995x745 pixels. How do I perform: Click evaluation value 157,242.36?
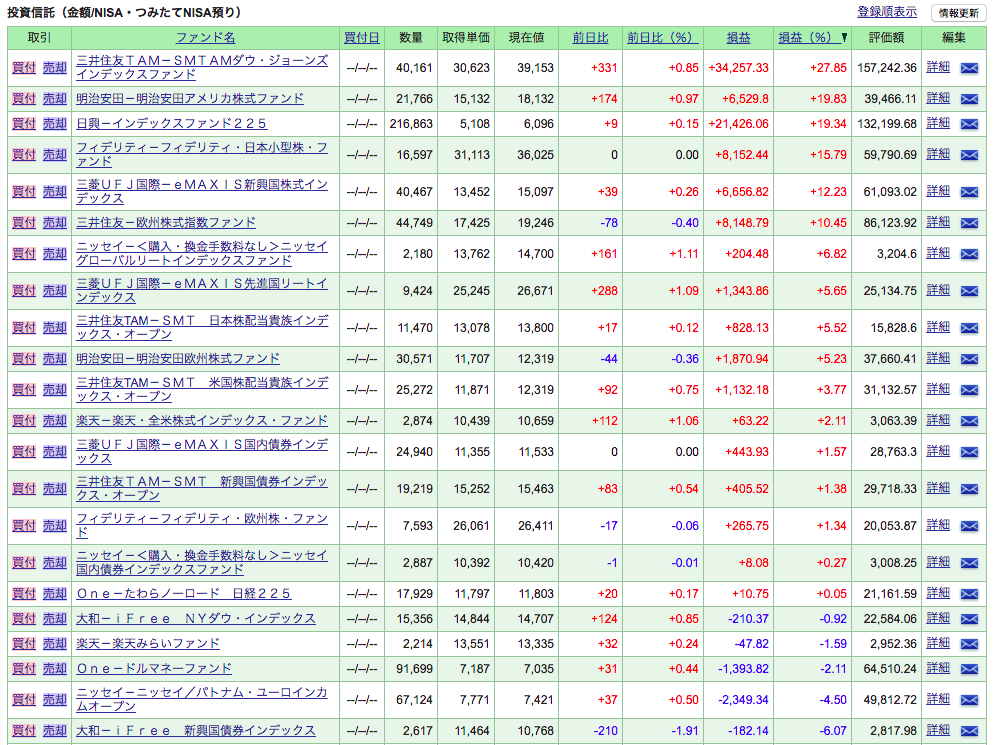[x=886, y=67]
